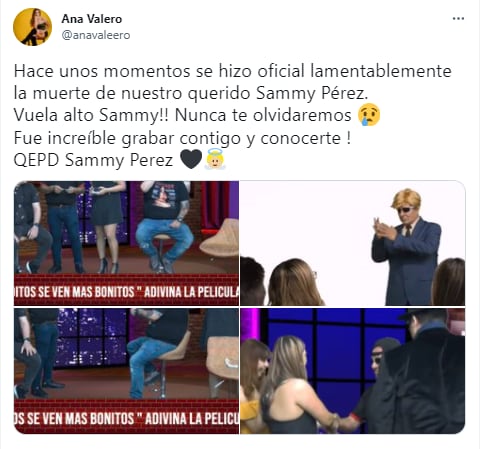Open the three-dot more options menu
This screenshot has width=483, height=449.
tap(458, 19)
